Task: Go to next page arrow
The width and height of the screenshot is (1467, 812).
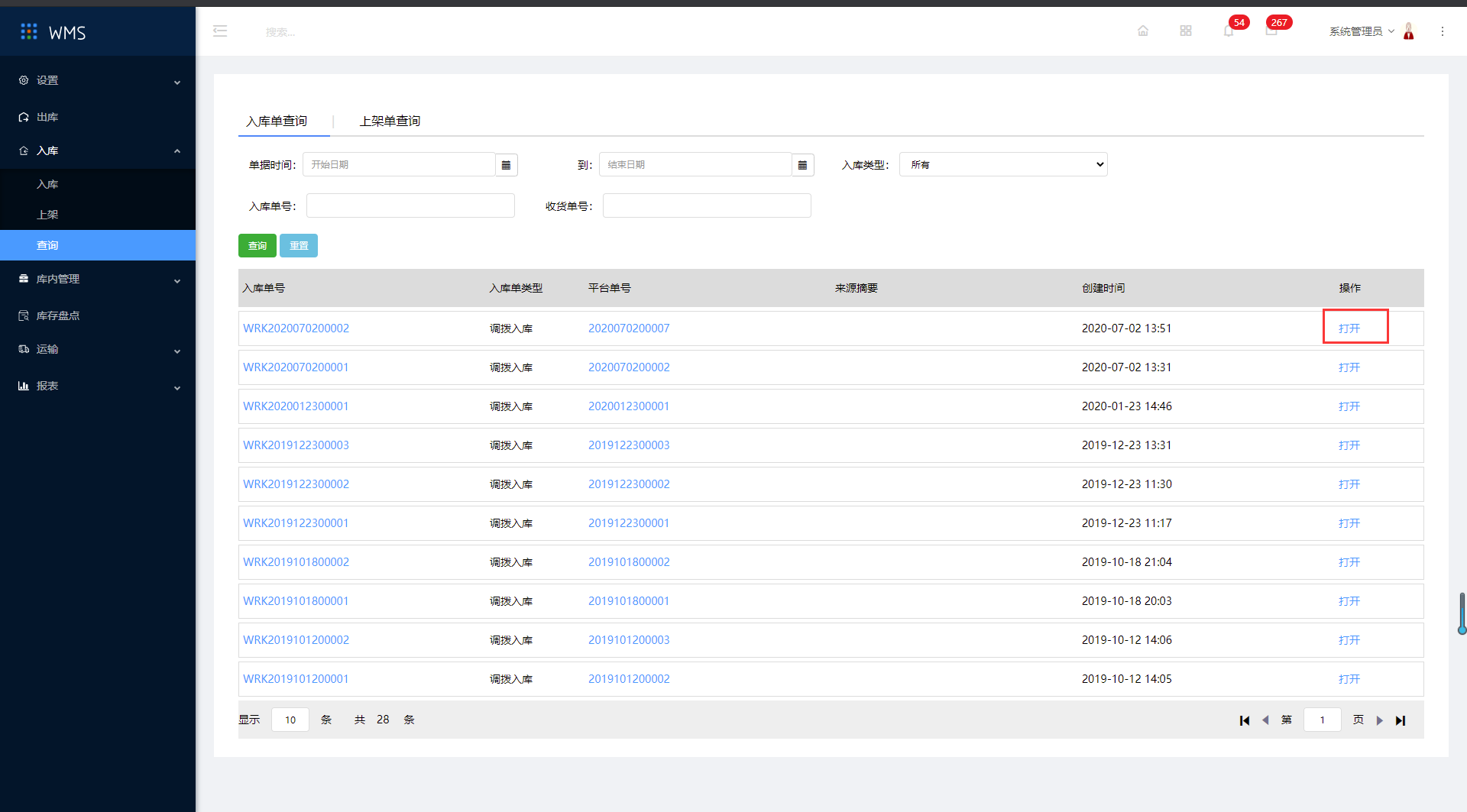Action: 1380,720
